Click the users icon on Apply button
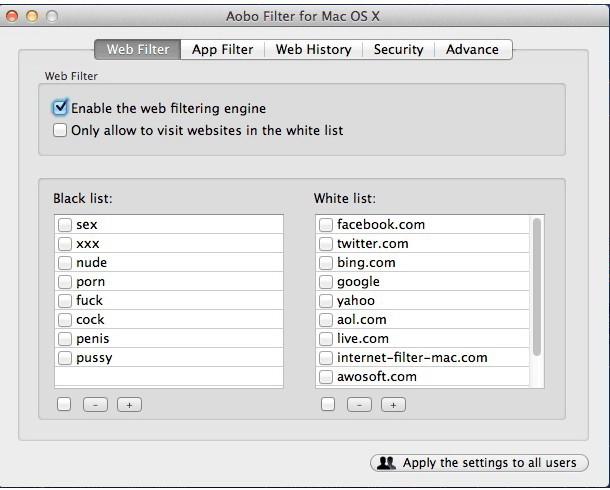Image resolution: width=610 pixels, height=490 pixels. [x=387, y=463]
